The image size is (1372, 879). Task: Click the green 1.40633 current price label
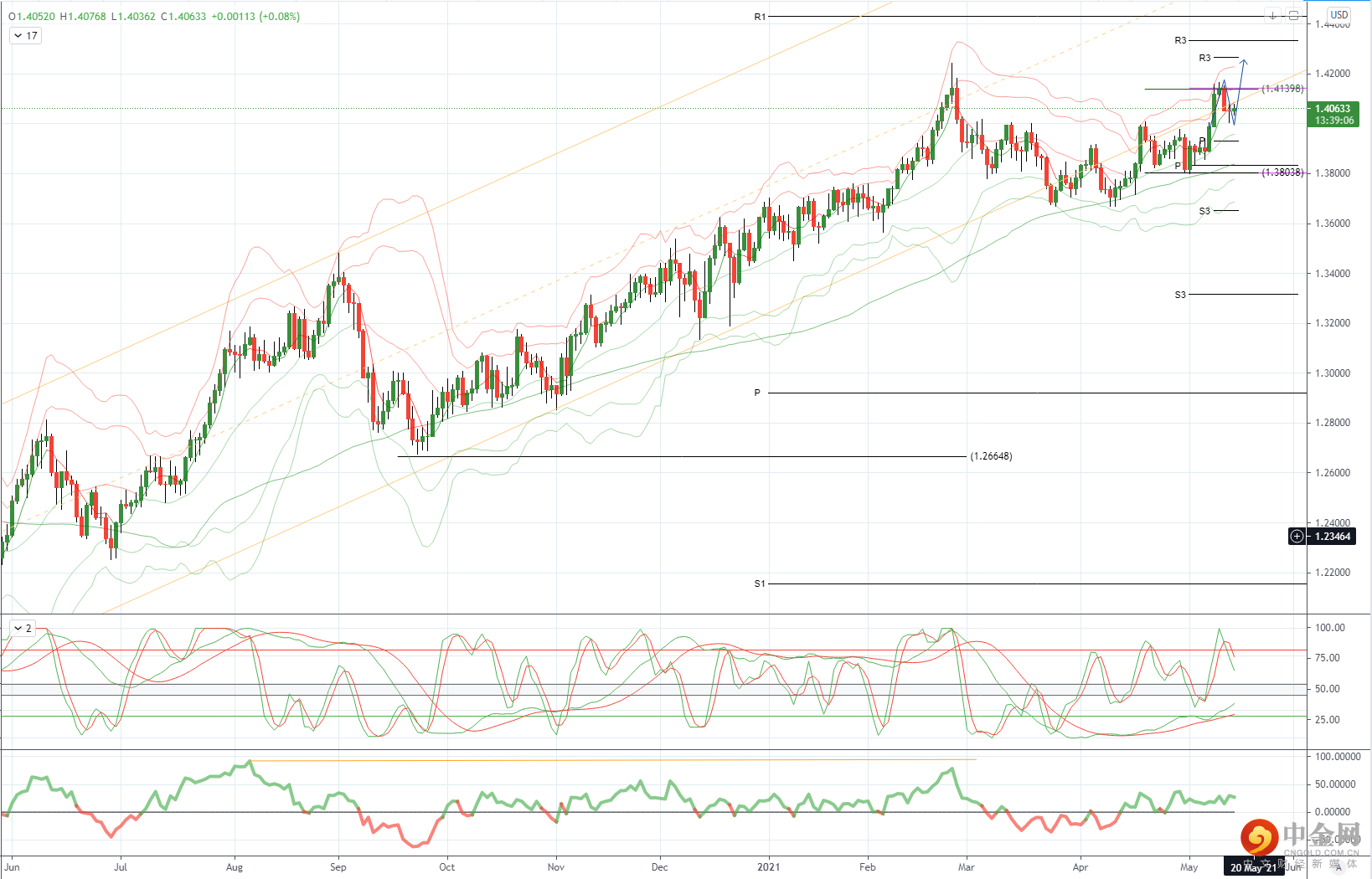pyautogui.click(x=1333, y=115)
